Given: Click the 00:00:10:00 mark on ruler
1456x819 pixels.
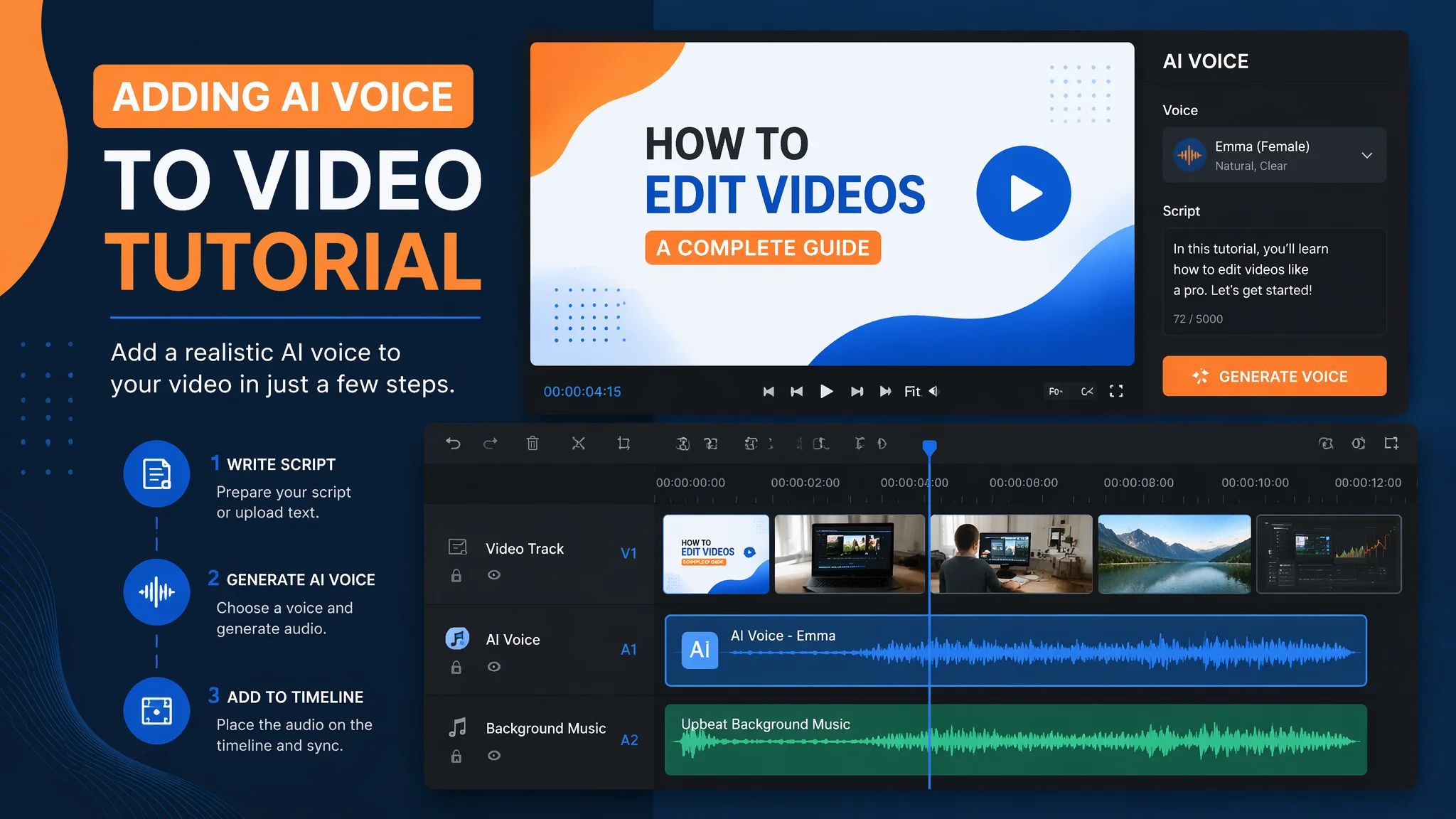Looking at the screenshot, I should (x=1255, y=483).
